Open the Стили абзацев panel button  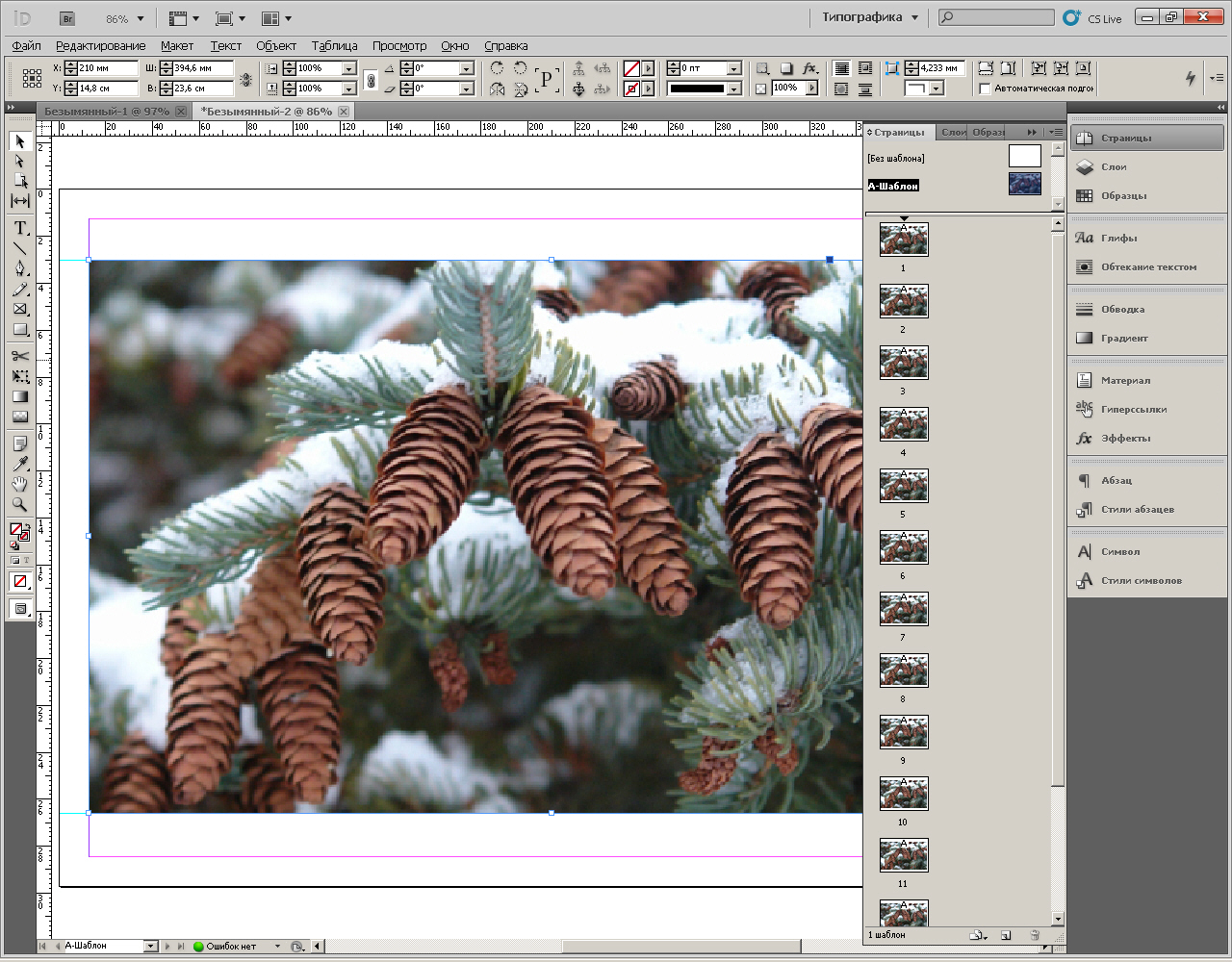pyautogui.click(x=1137, y=509)
